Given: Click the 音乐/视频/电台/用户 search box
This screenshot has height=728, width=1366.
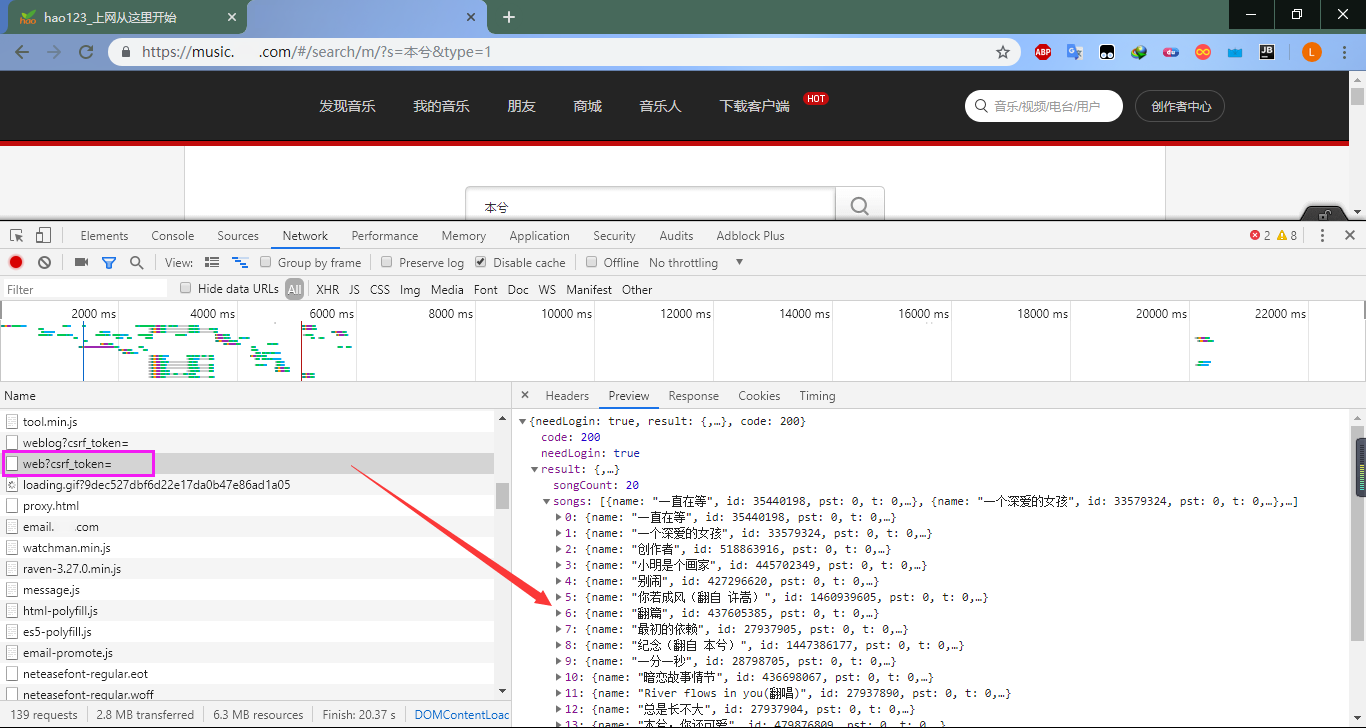Looking at the screenshot, I should click(1044, 106).
